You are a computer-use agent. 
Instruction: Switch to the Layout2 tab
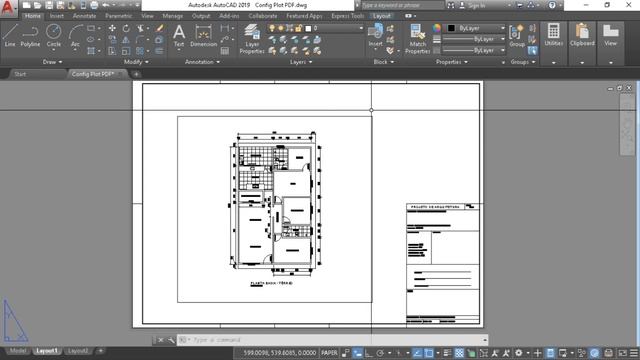click(78, 351)
